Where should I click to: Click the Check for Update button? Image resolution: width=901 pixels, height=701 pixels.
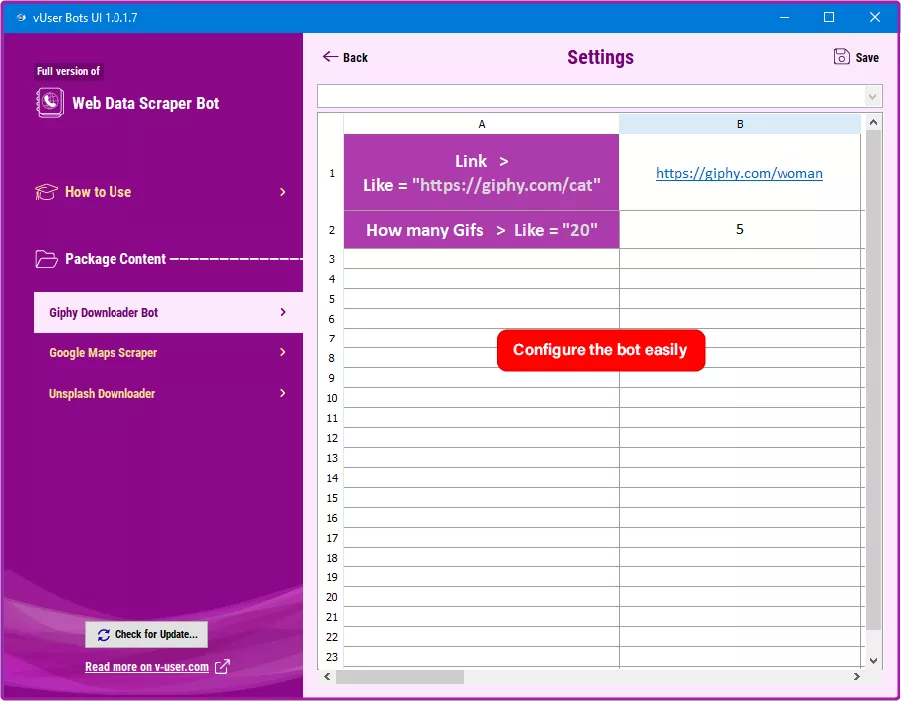pyautogui.click(x=147, y=634)
